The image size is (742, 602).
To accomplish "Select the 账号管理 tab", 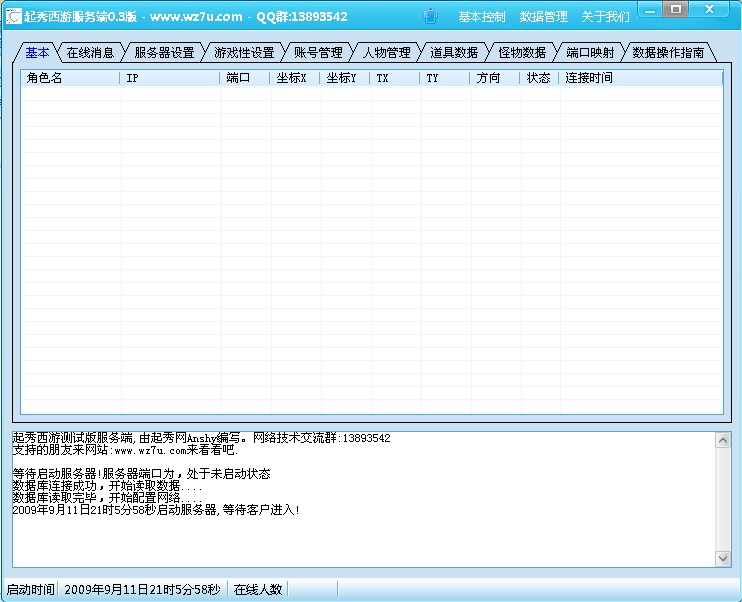I will (x=318, y=53).
